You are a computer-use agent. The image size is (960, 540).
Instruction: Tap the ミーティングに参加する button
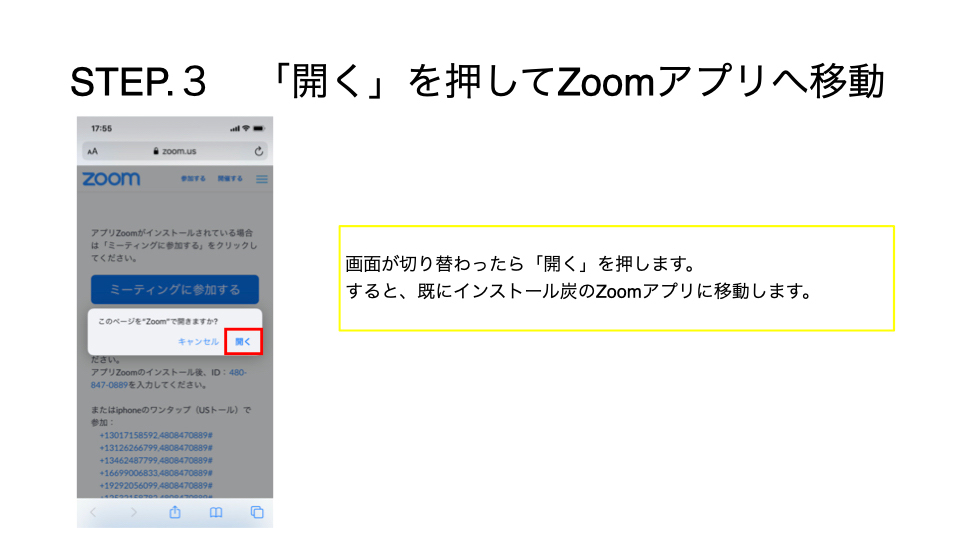175,290
